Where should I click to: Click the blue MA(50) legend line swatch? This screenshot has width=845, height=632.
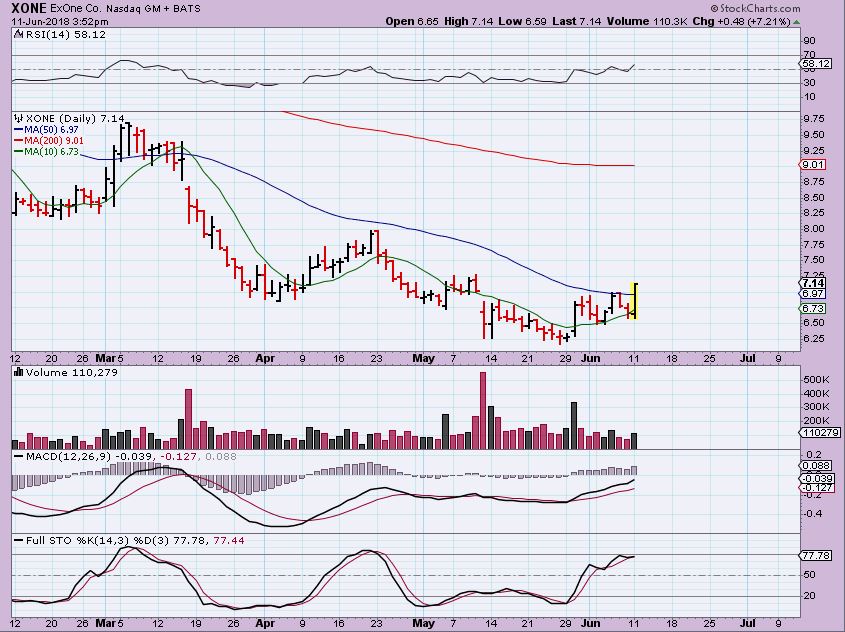(x=18, y=130)
